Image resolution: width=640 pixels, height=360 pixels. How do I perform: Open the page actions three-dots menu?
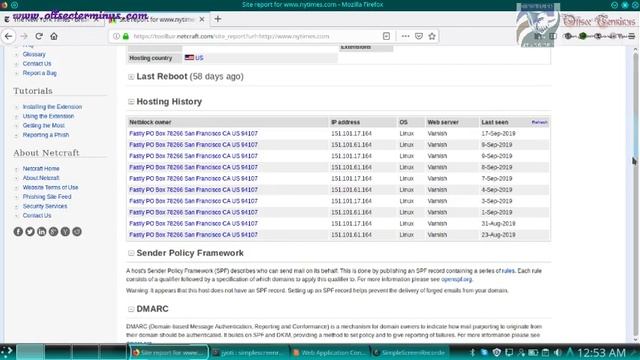coord(405,36)
